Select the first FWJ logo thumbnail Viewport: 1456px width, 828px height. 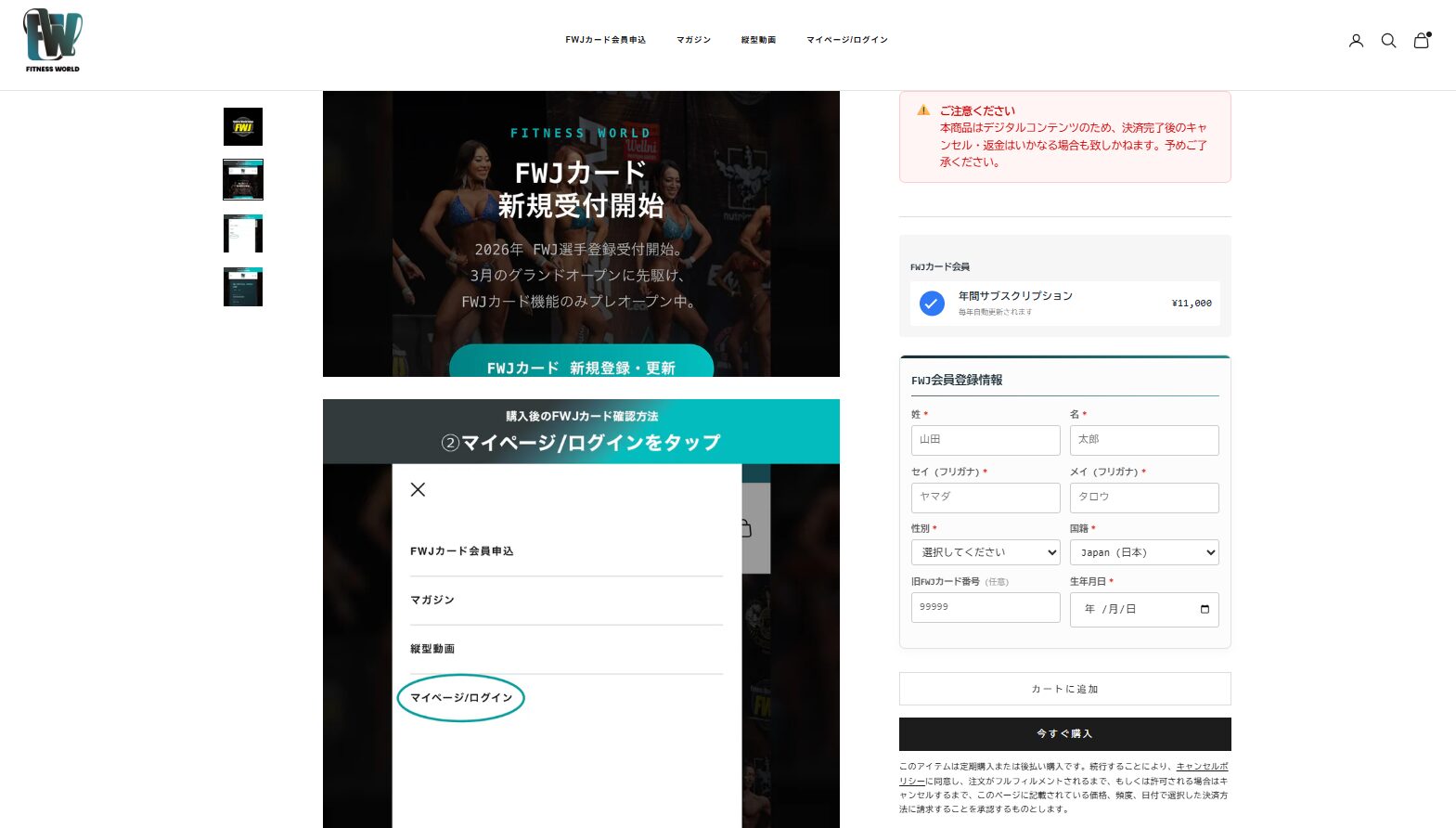[243, 127]
